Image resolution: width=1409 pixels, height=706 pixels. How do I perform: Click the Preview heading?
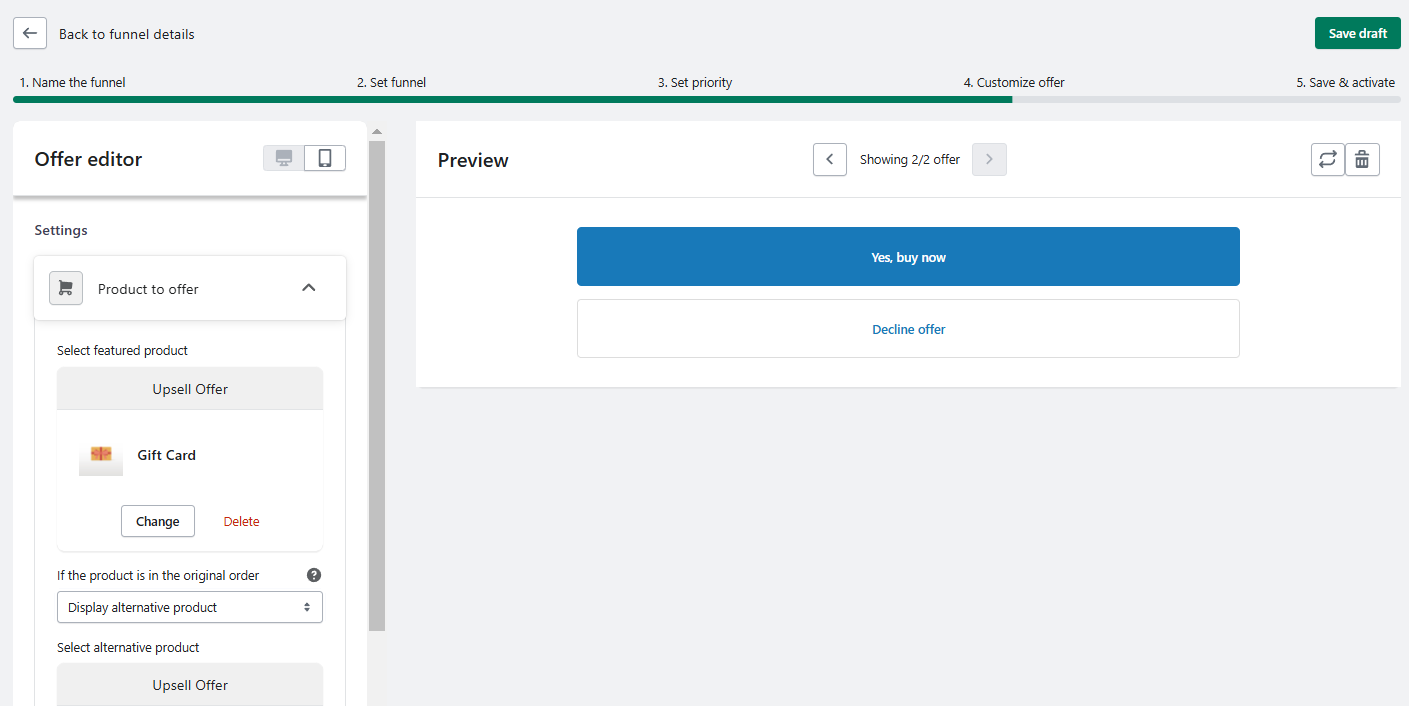(x=473, y=160)
